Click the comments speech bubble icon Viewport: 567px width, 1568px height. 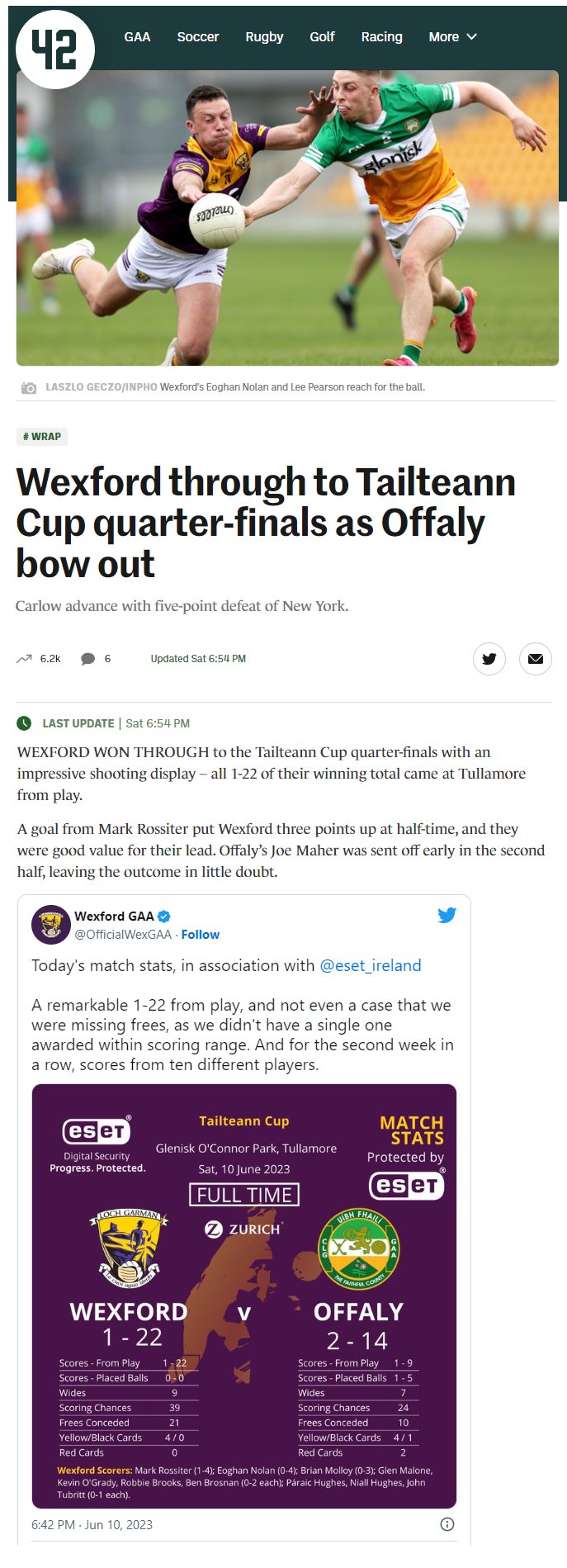click(87, 659)
